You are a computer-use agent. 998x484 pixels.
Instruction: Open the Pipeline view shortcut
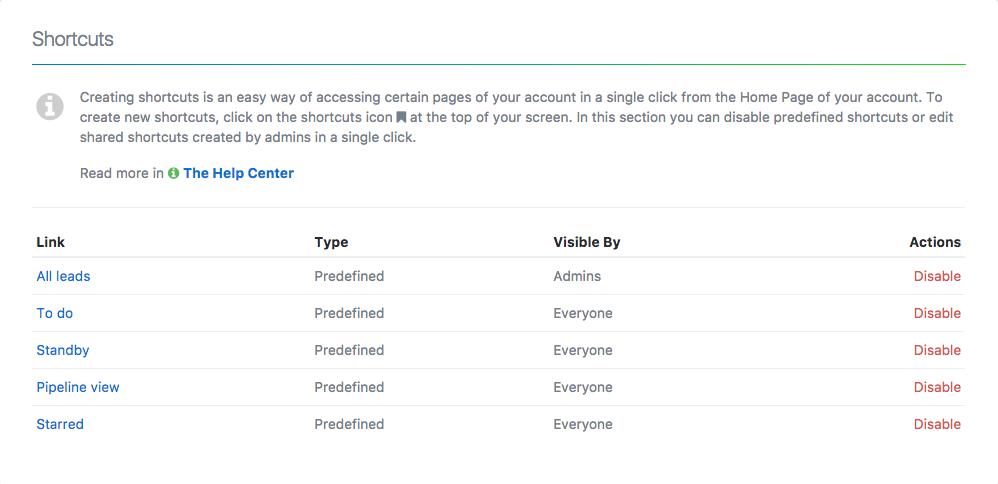[78, 387]
